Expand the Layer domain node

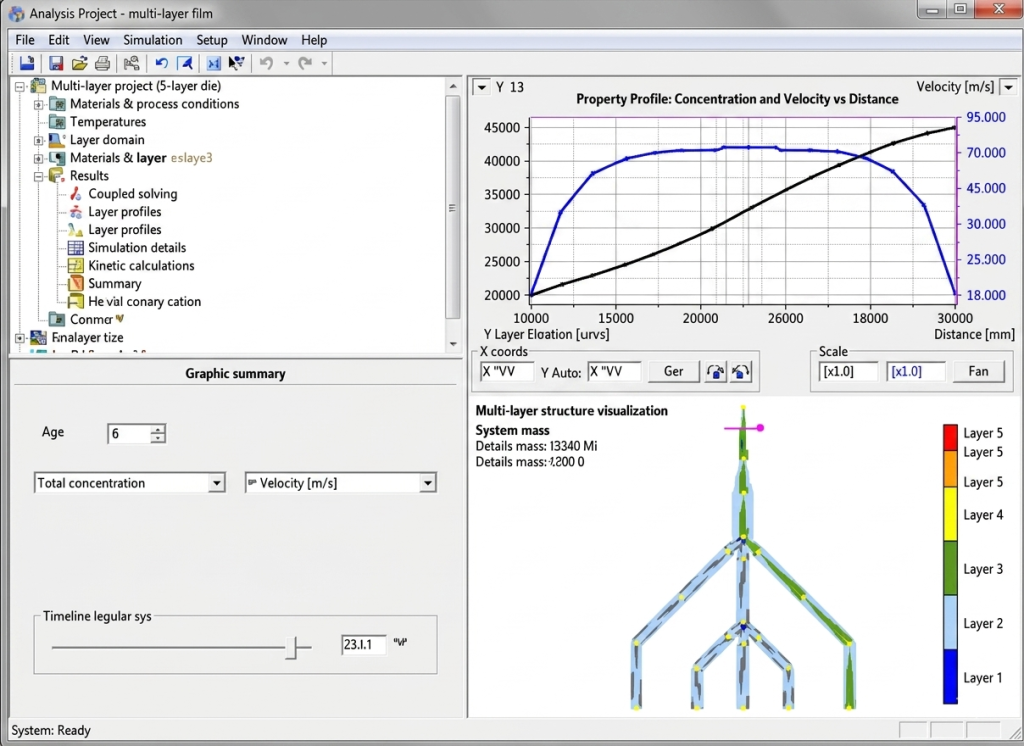pos(39,140)
